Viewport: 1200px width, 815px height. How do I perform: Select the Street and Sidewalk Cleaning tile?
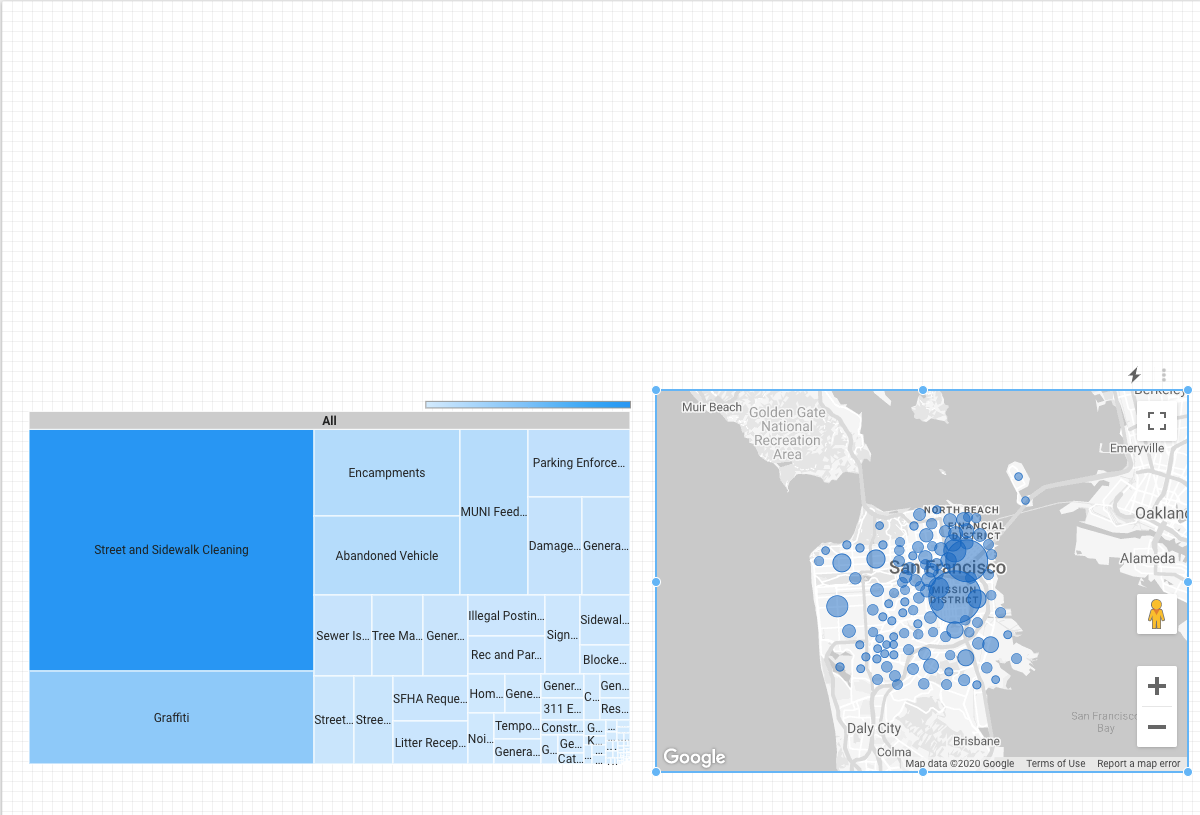tap(171, 550)
